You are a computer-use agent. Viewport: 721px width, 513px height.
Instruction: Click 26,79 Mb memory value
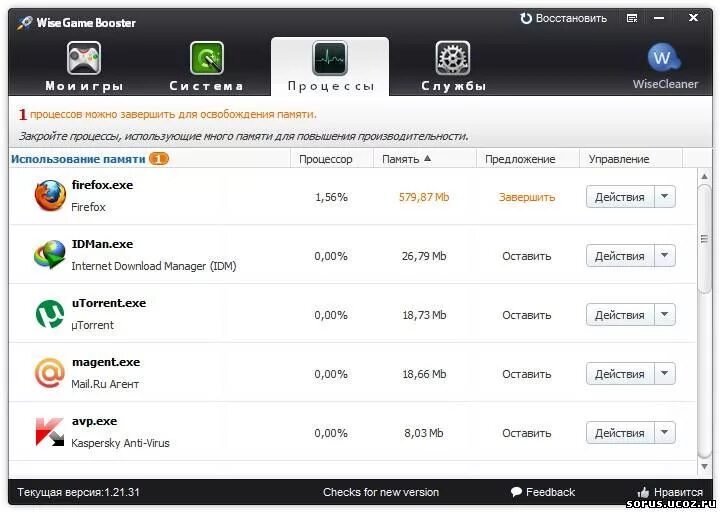424,256
